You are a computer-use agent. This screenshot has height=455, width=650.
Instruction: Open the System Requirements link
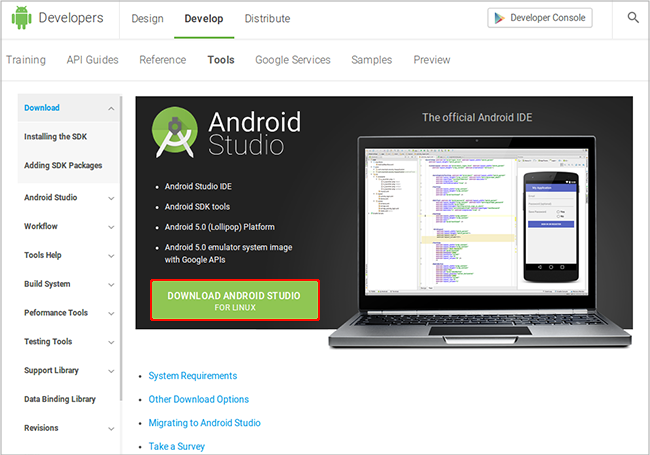pyautogui.click(x=193, y=375)
